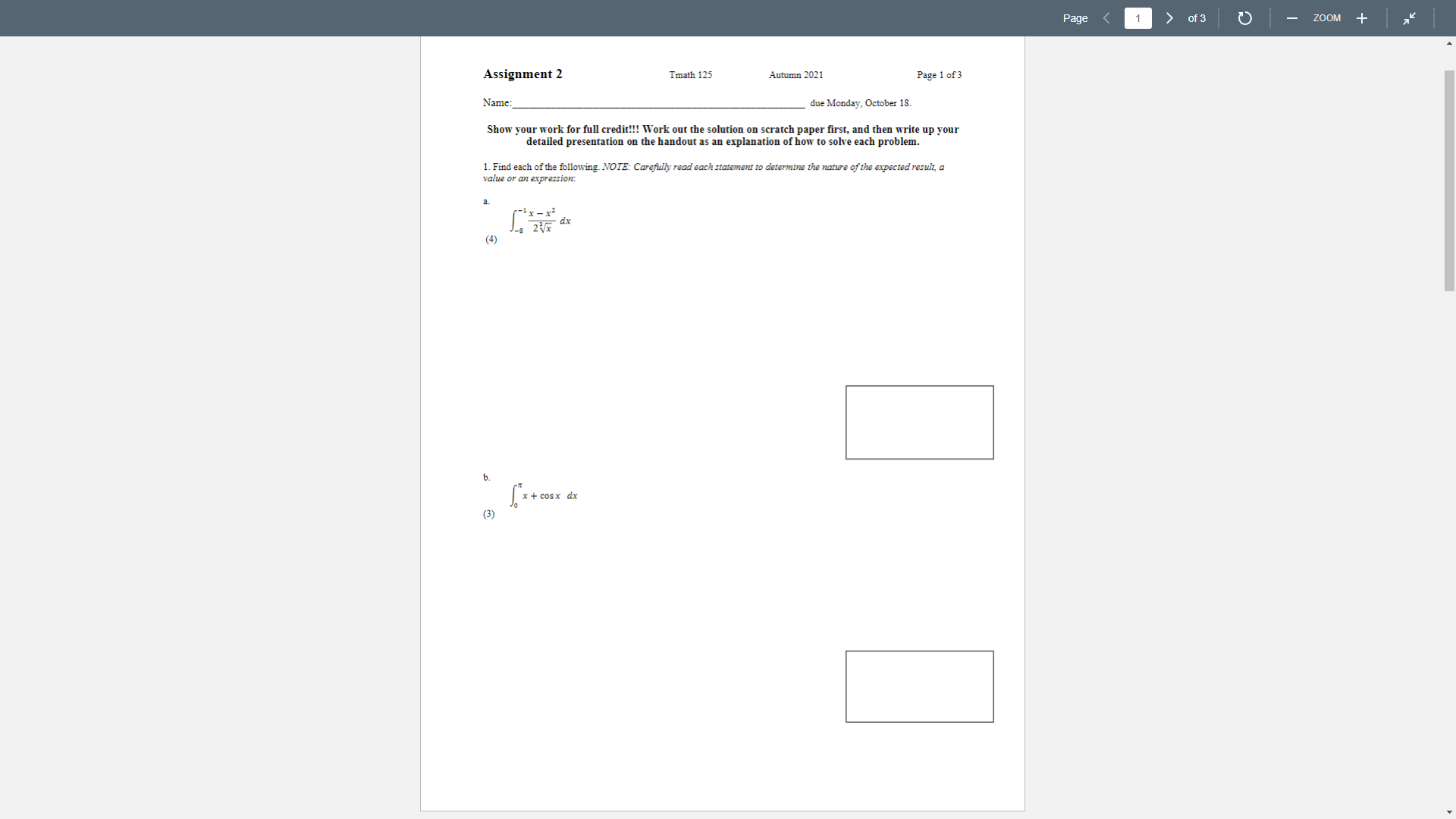Click the Page label in toolbar
The height and width of the screenshot is (819, 1456).
click(1075, 17)
